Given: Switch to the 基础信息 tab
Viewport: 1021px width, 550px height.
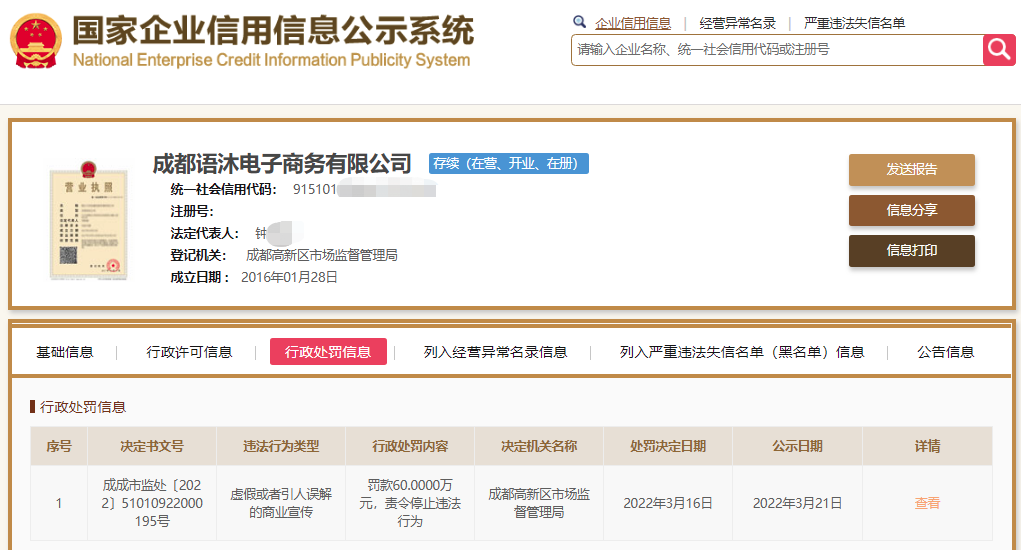Looking at the screenshot, I should 65,352.
